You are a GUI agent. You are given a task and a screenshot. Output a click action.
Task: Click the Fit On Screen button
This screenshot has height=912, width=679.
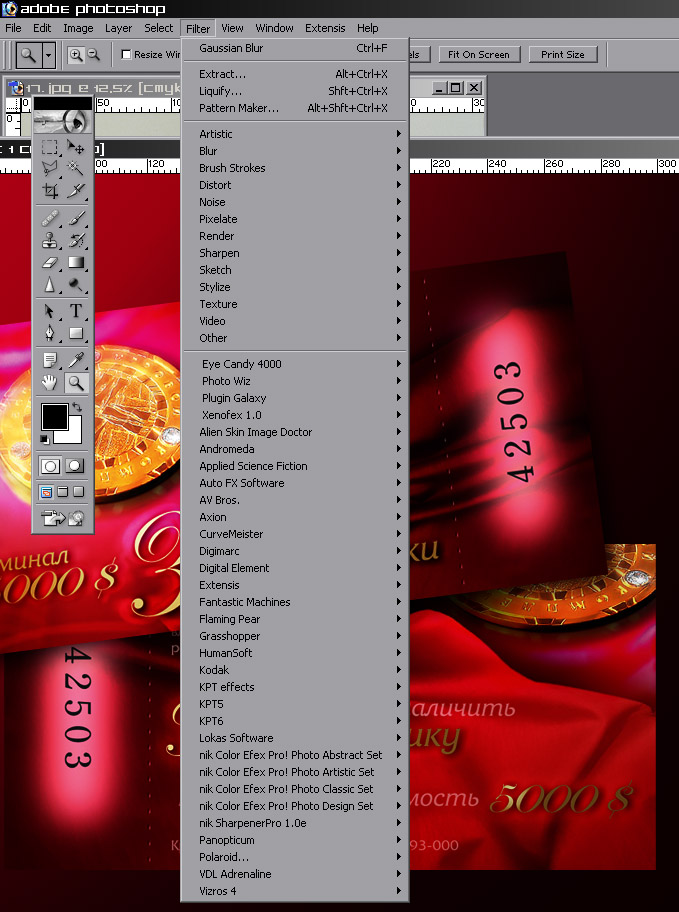click(x=479, y=55)
